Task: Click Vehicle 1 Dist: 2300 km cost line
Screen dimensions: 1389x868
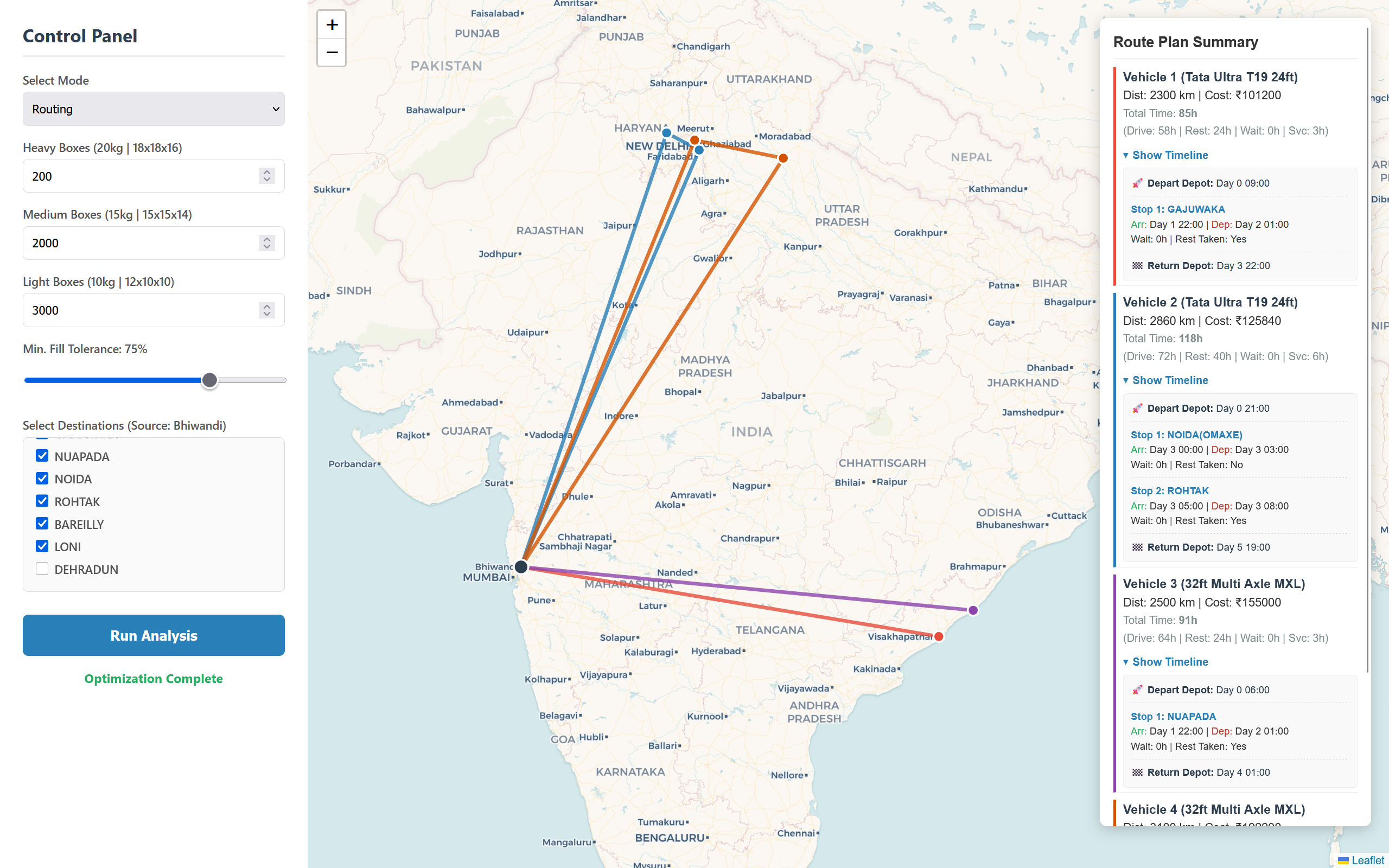Action: 1201,95
